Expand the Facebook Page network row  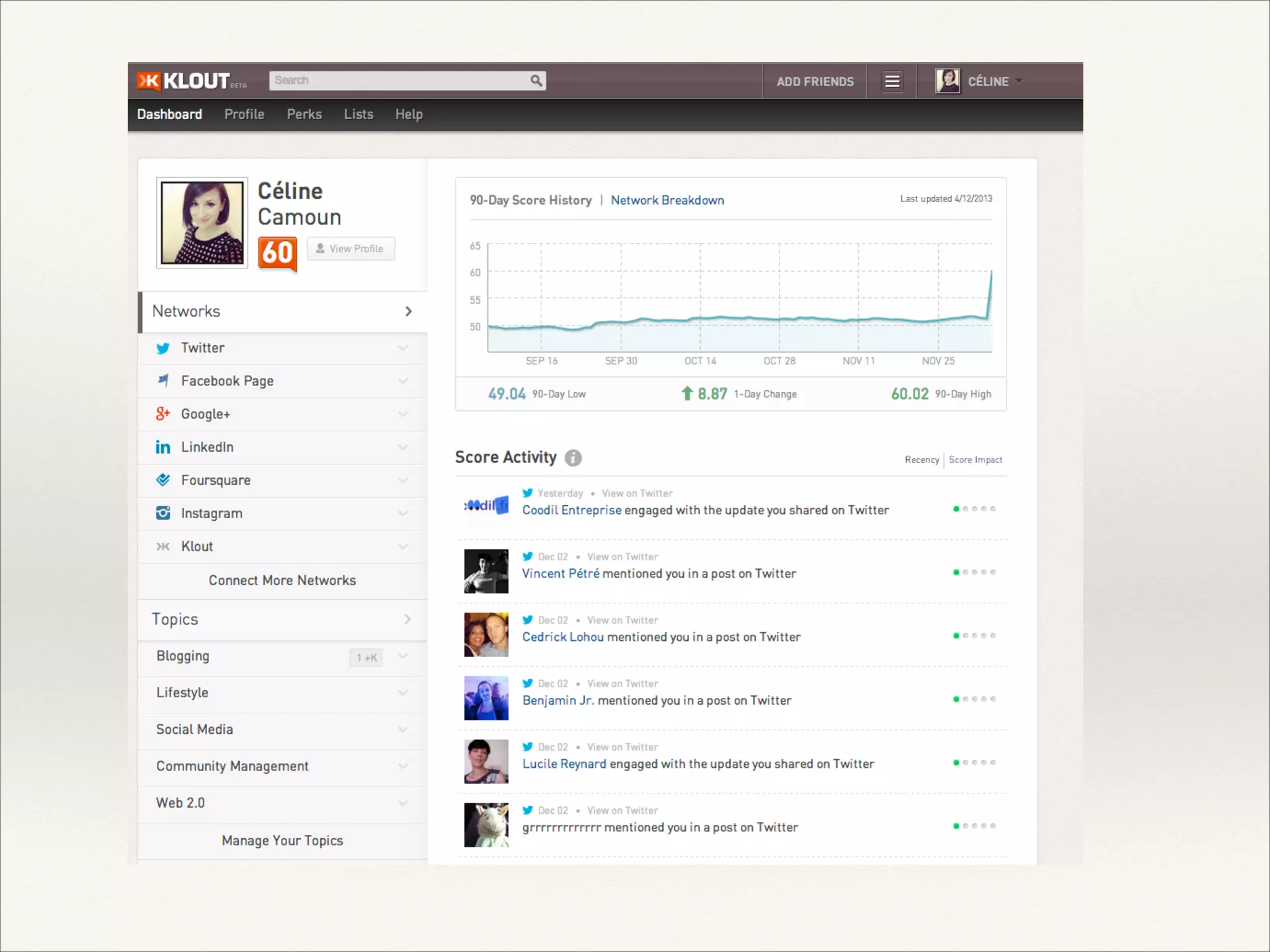point(403,381)
